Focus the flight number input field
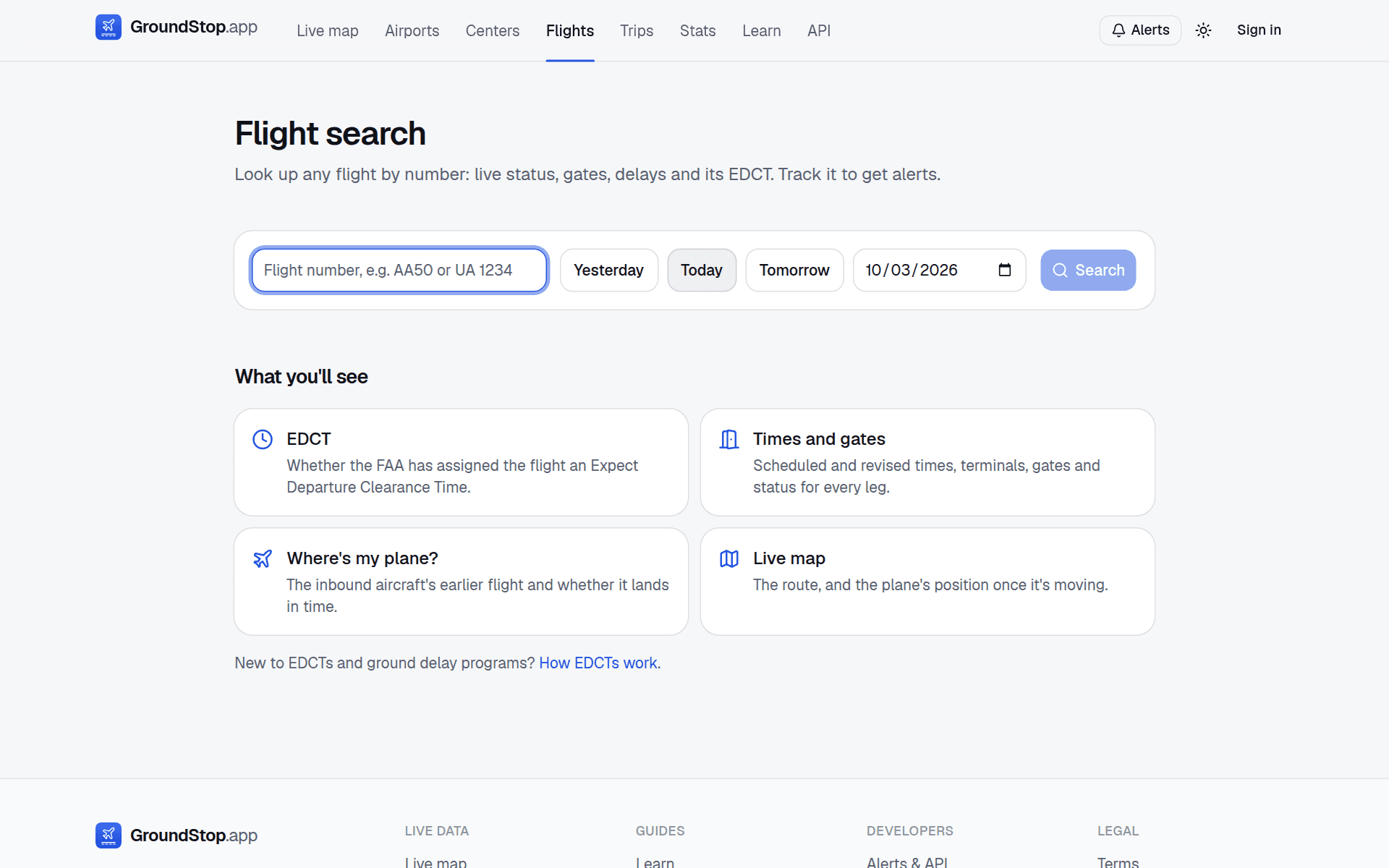1389x868 pixels. [399, 271]
